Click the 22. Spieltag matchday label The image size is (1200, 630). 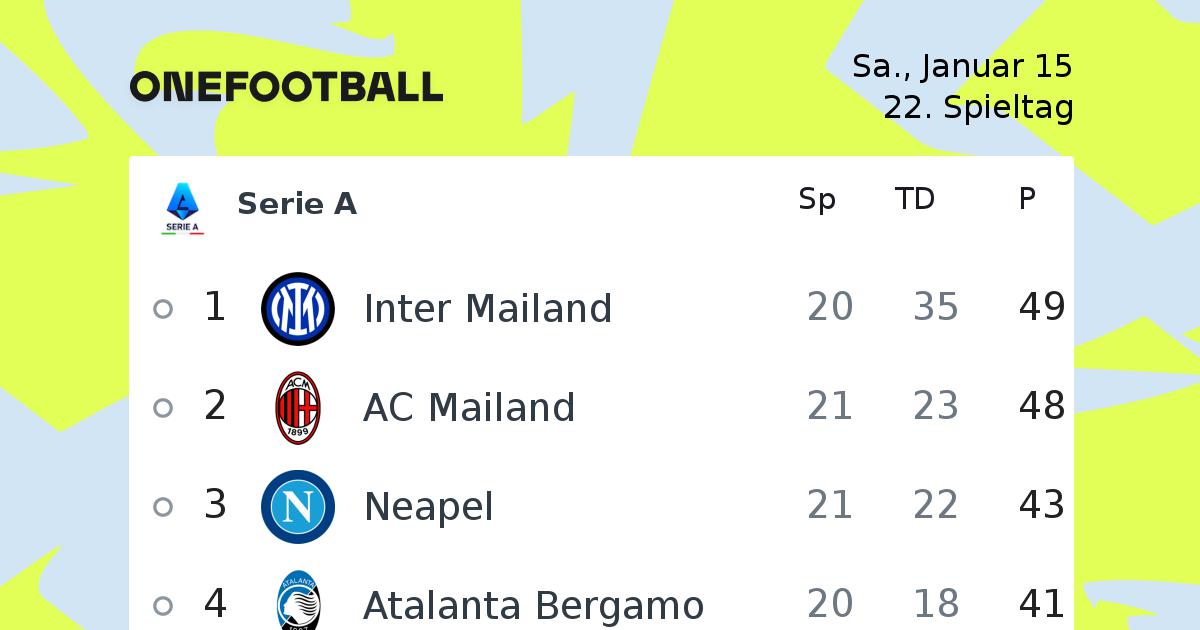[978, 107]
